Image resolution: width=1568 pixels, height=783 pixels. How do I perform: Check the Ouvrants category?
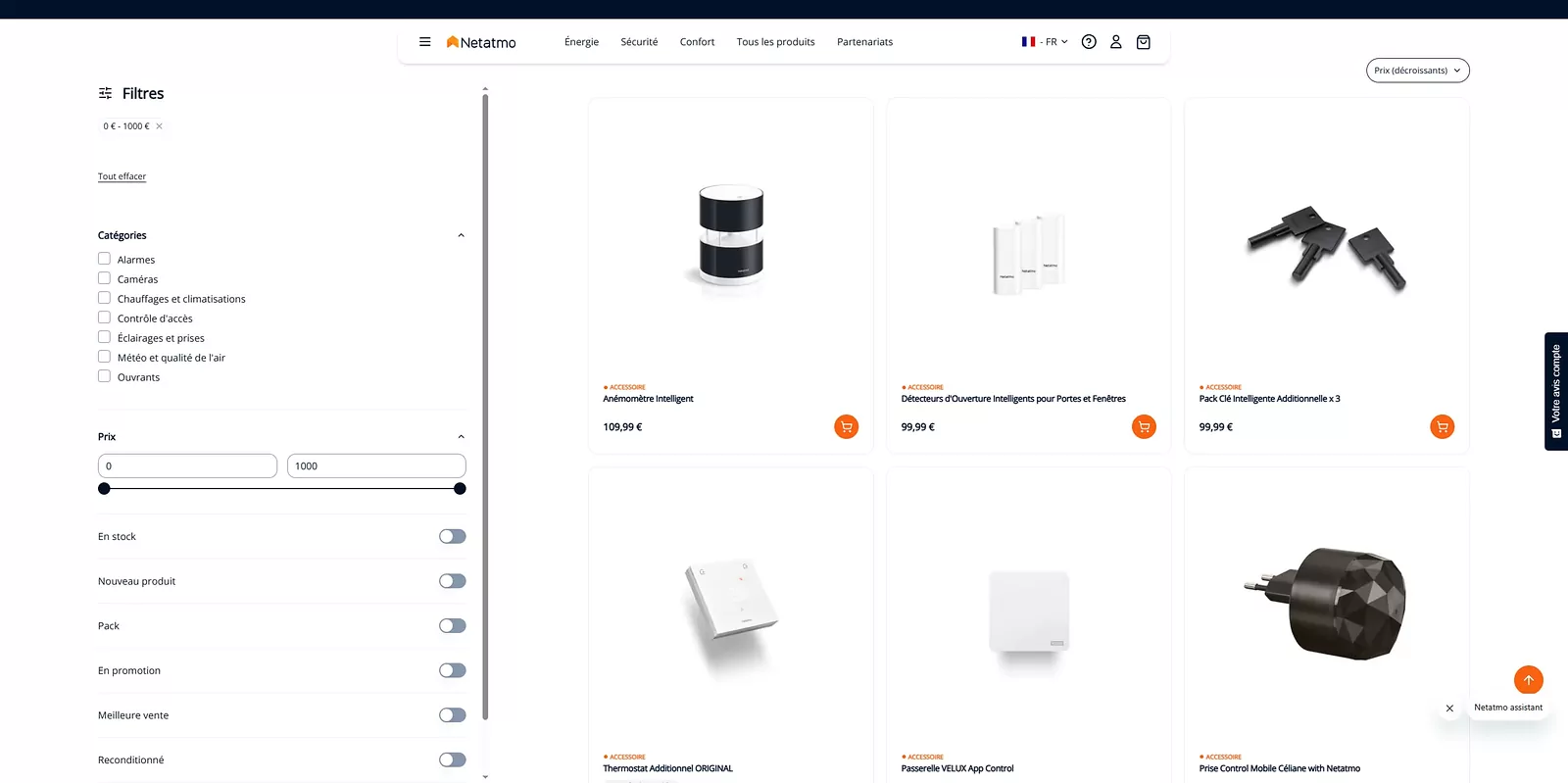click(x=104, y=376)
